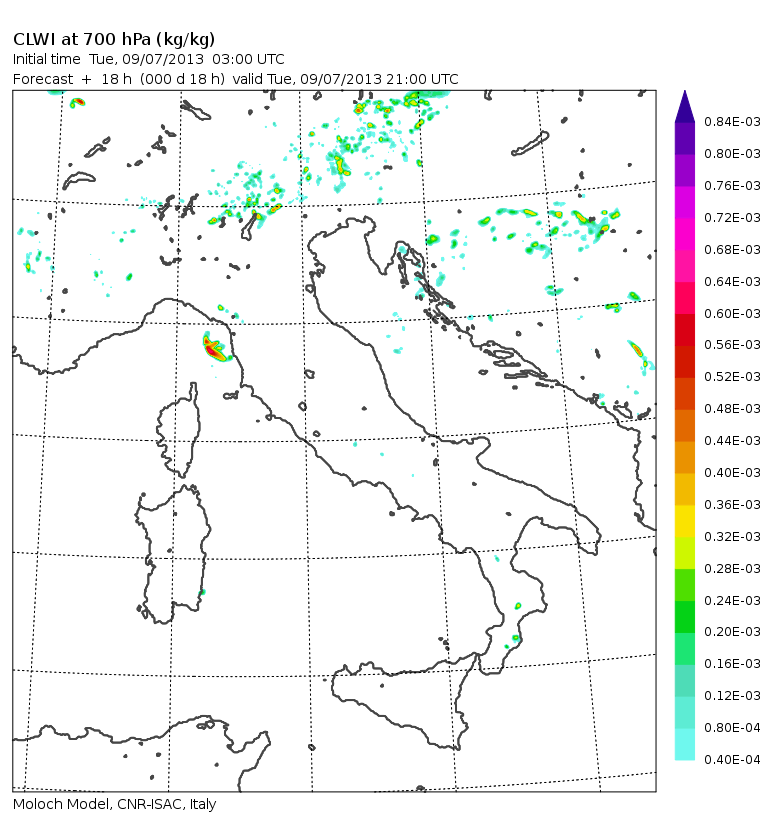Click the 0.60E-03 colorbar label
Image resolution: width=760 pixels, height=828 pixels.
[x=732, y=314]
